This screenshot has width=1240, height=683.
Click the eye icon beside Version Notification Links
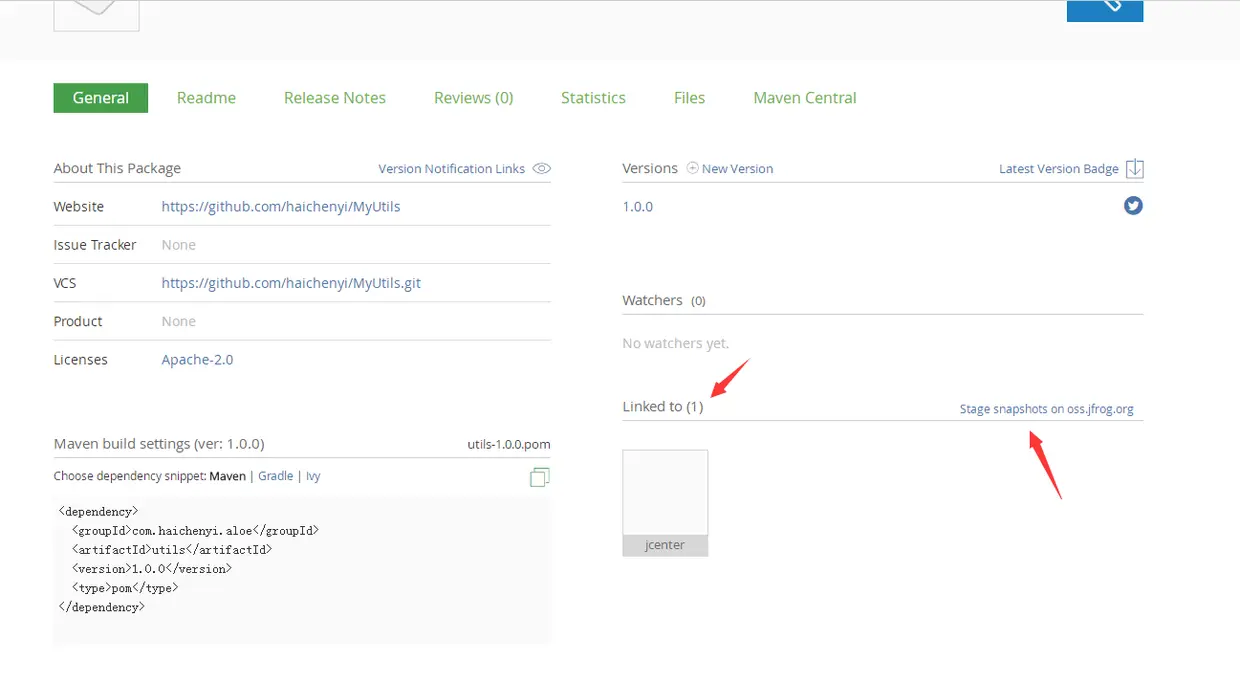coord(541,169)
